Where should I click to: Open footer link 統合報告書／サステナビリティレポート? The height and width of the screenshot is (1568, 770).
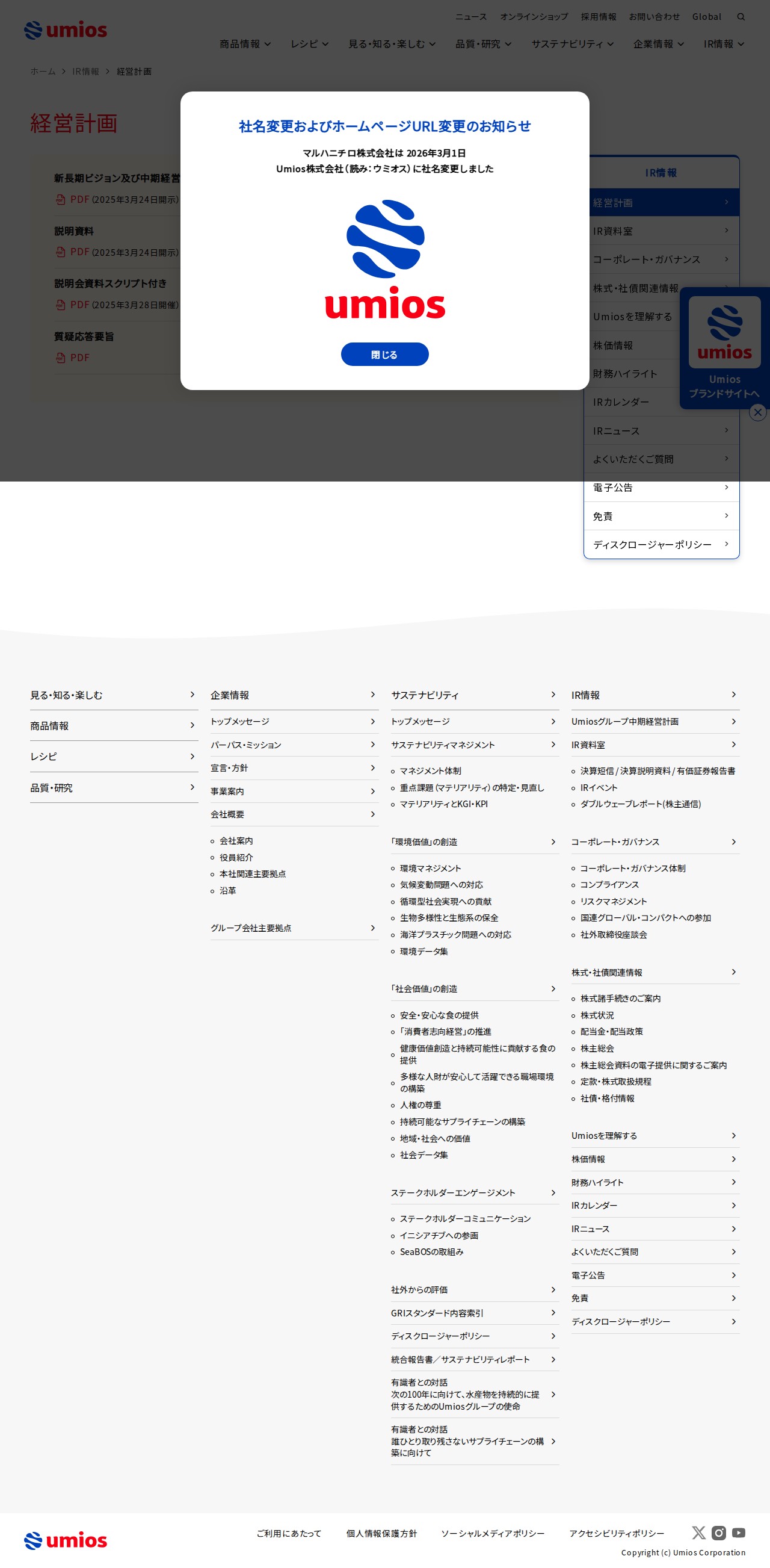(x=460, y=1360)
